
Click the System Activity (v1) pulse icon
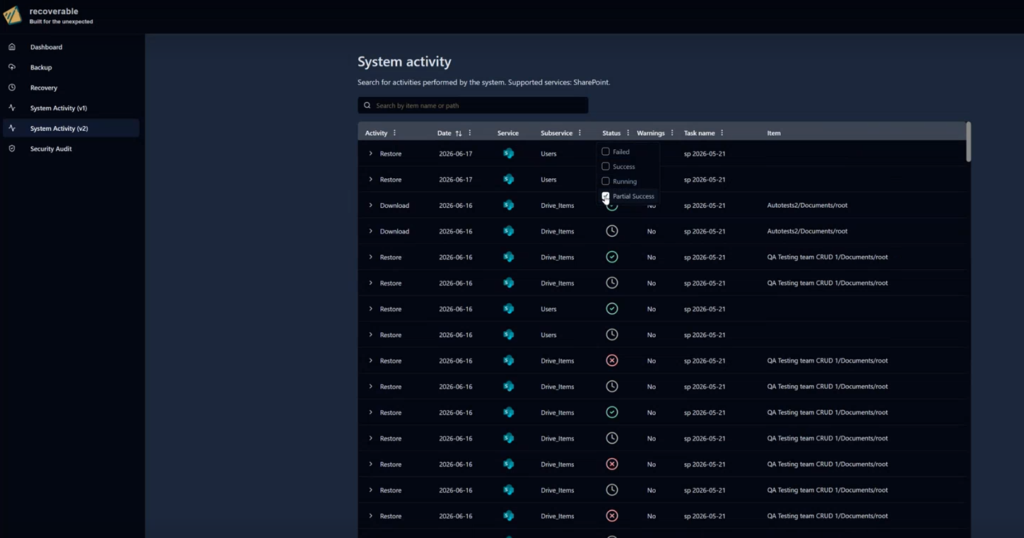click(x=12, y=108)
